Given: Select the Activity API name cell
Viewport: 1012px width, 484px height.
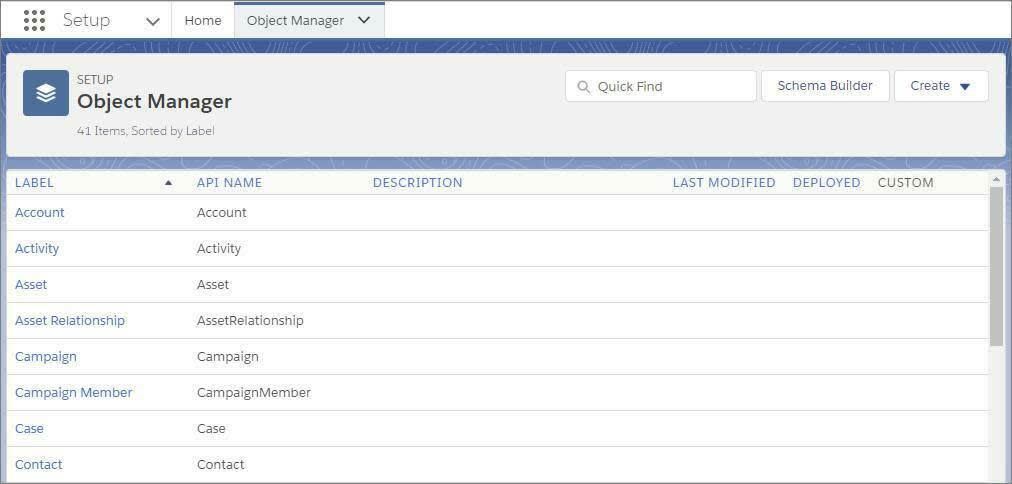Looking at the screenshot, I should 219,248.
